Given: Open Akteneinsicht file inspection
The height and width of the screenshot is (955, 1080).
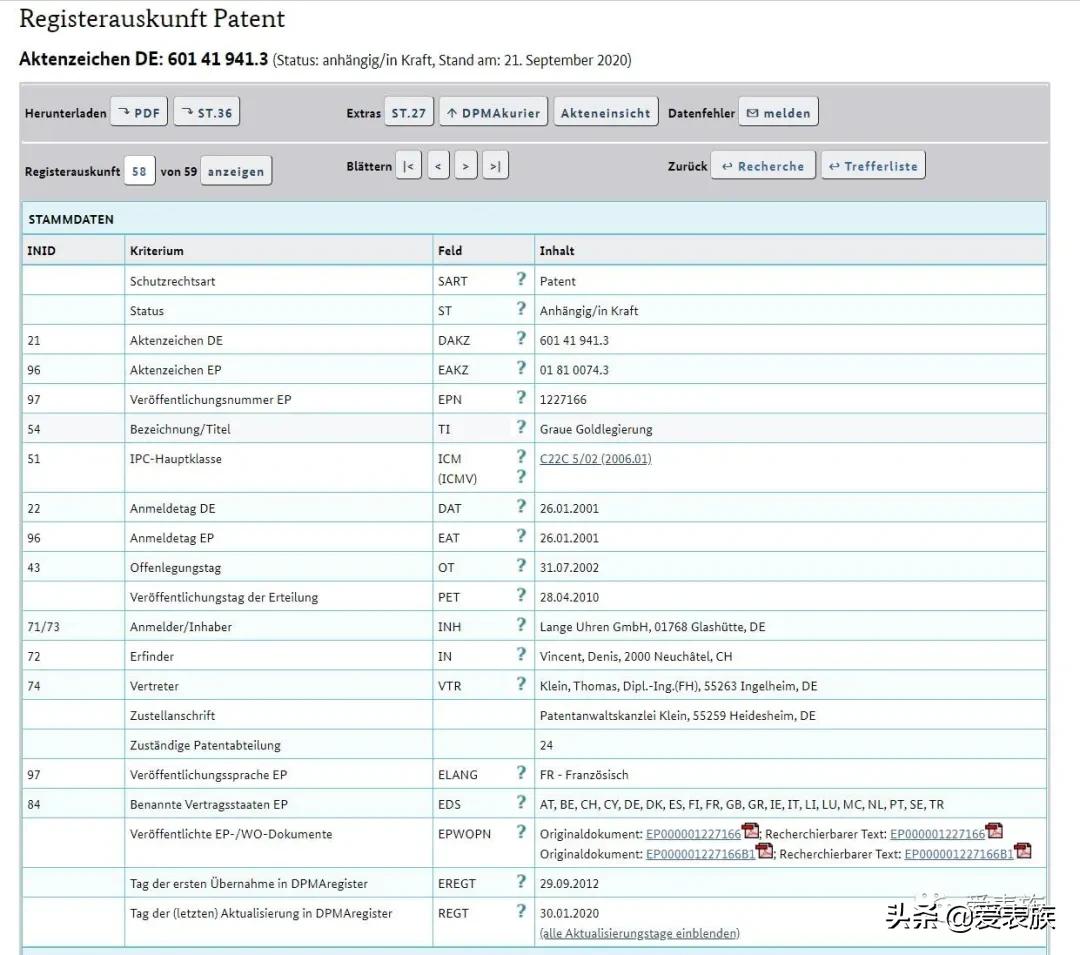Looking at the screenshot, I should (x=605, y=112).
